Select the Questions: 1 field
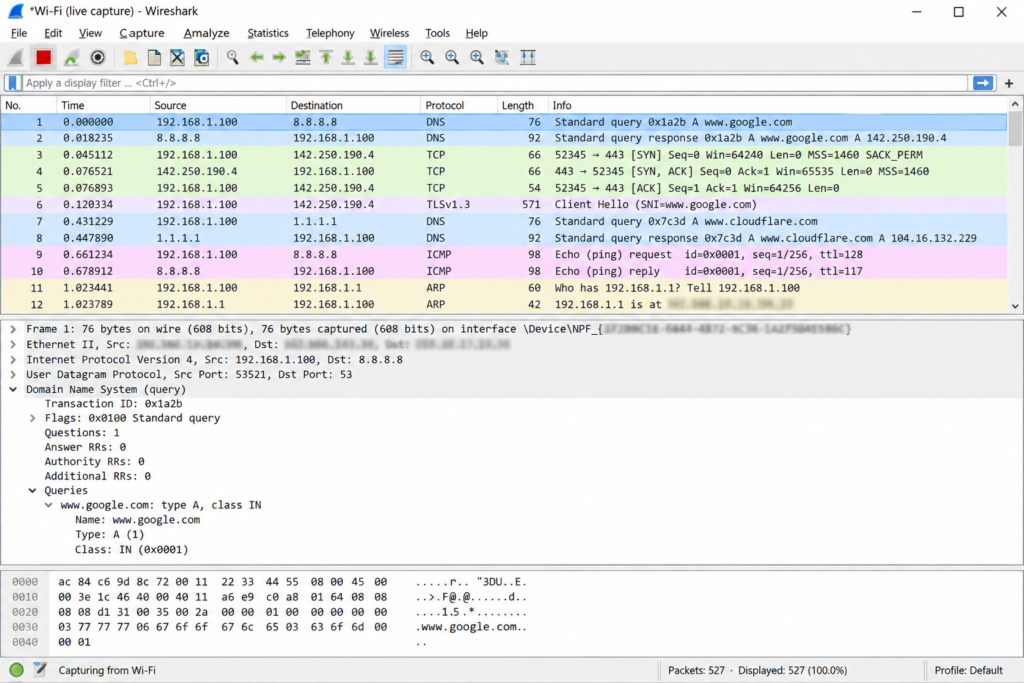Screen dimensions: 1024x683 click(82, 432)
